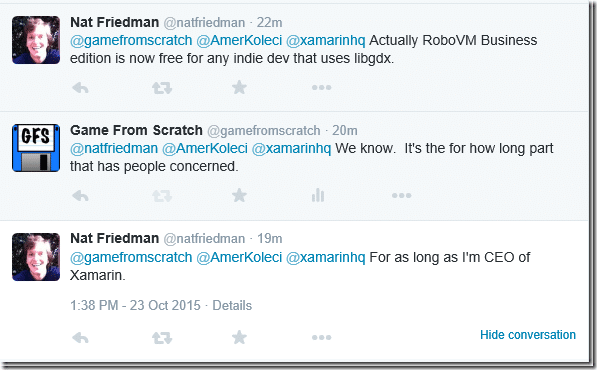Retweet the RoboVM Business edition tweet
The width and height of the screenshot is (597, 370).
click(x=162, y=88)
